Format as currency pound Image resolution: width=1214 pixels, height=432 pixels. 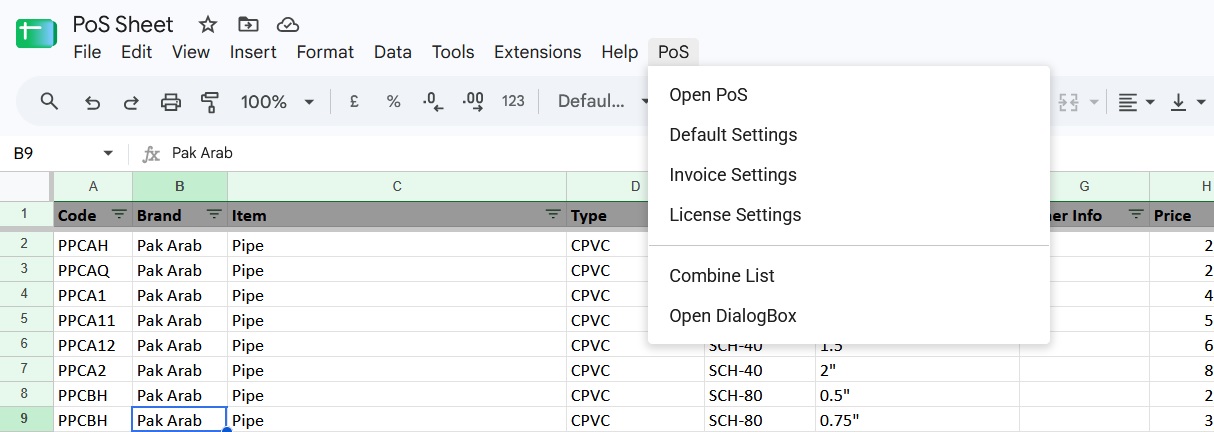[x=354, y=101]
